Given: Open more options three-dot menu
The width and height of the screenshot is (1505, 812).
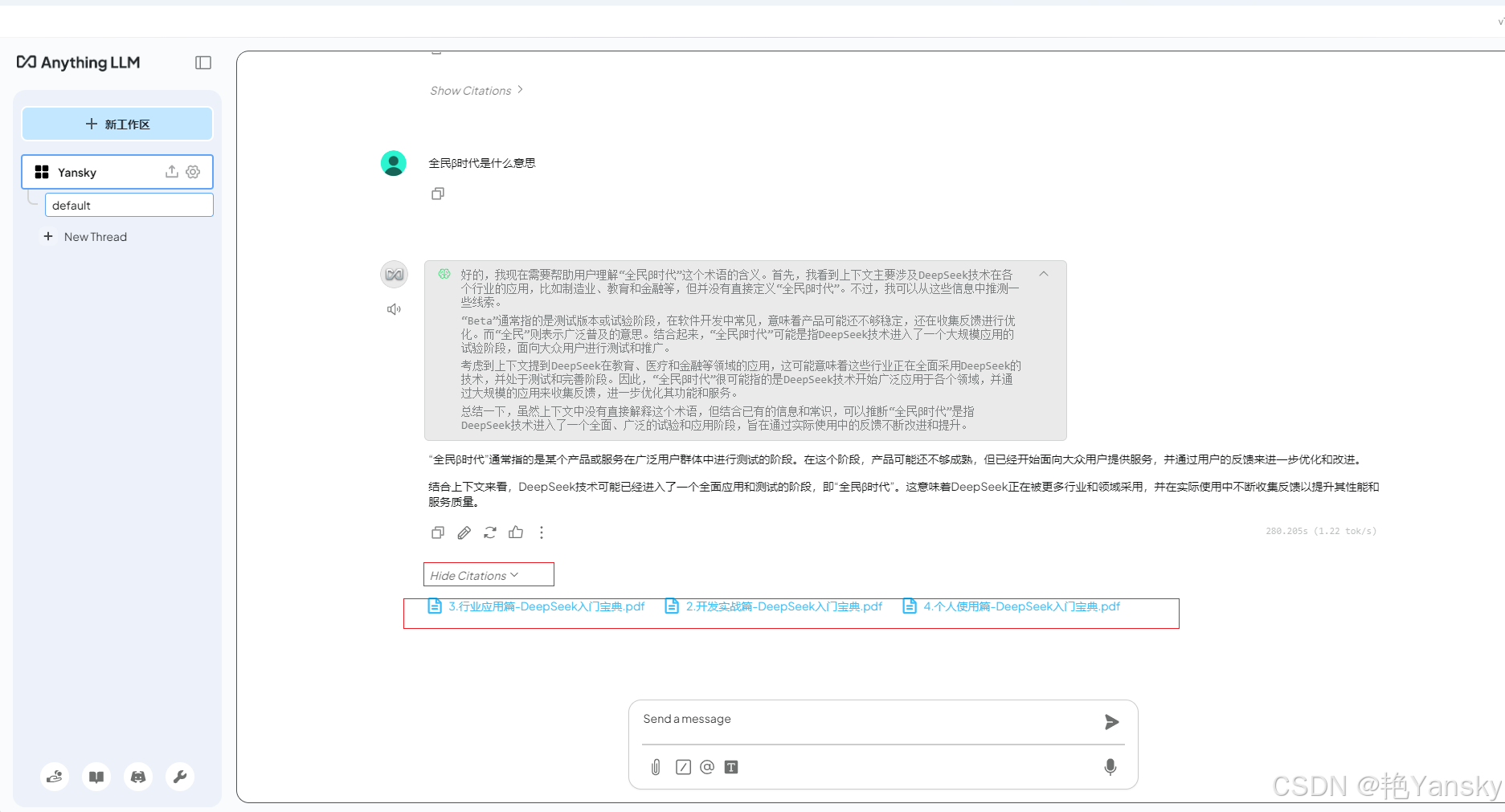Looking at the screenshot, I should click(542, 532).
